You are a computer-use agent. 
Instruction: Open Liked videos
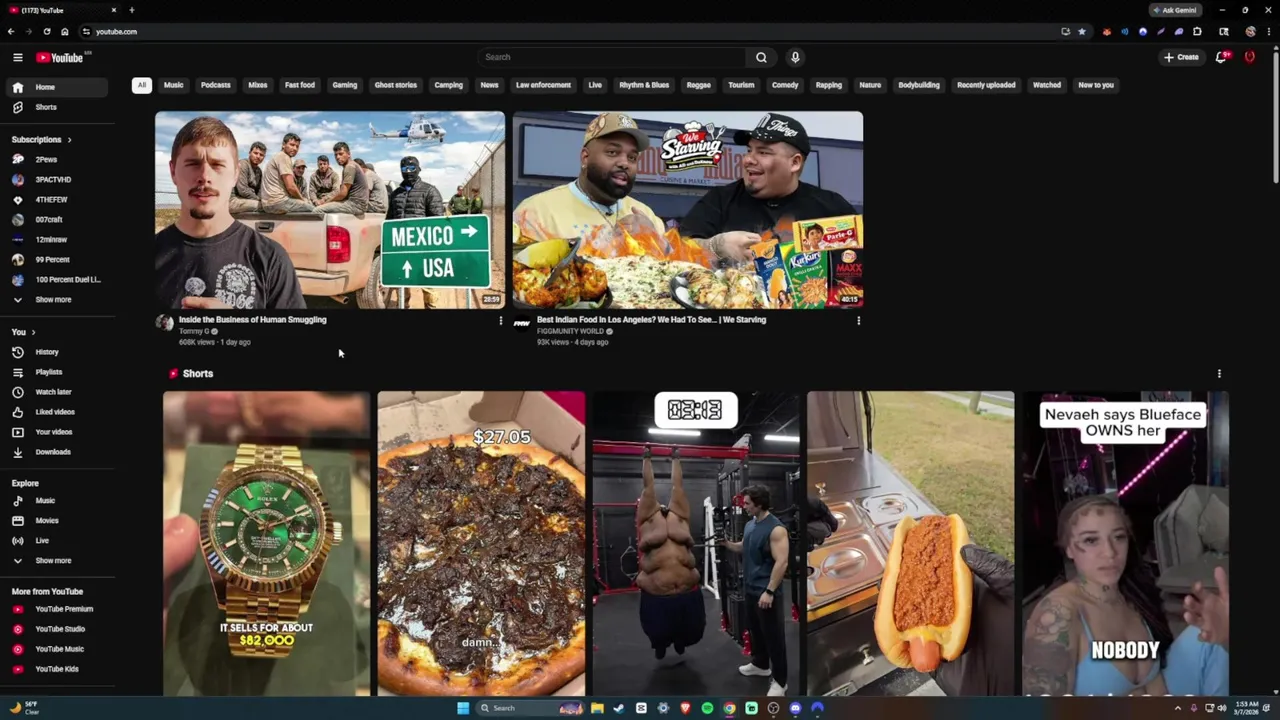[58, 412]
